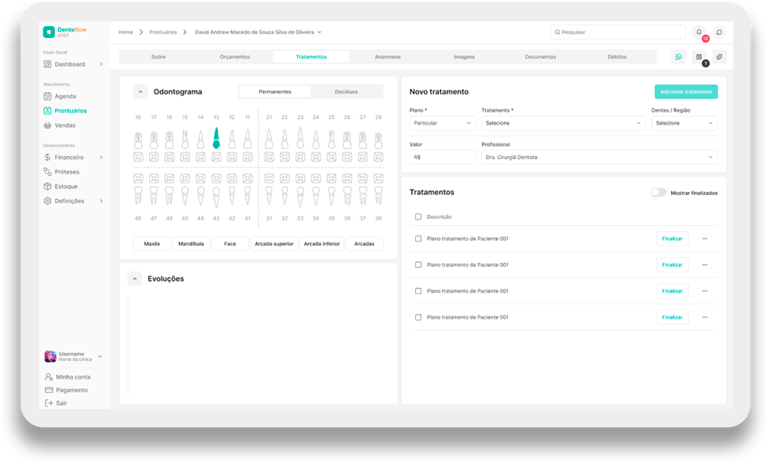Select lower tooth 31 in the odontogram
This screenshot has height=463, width=768.
269,195
